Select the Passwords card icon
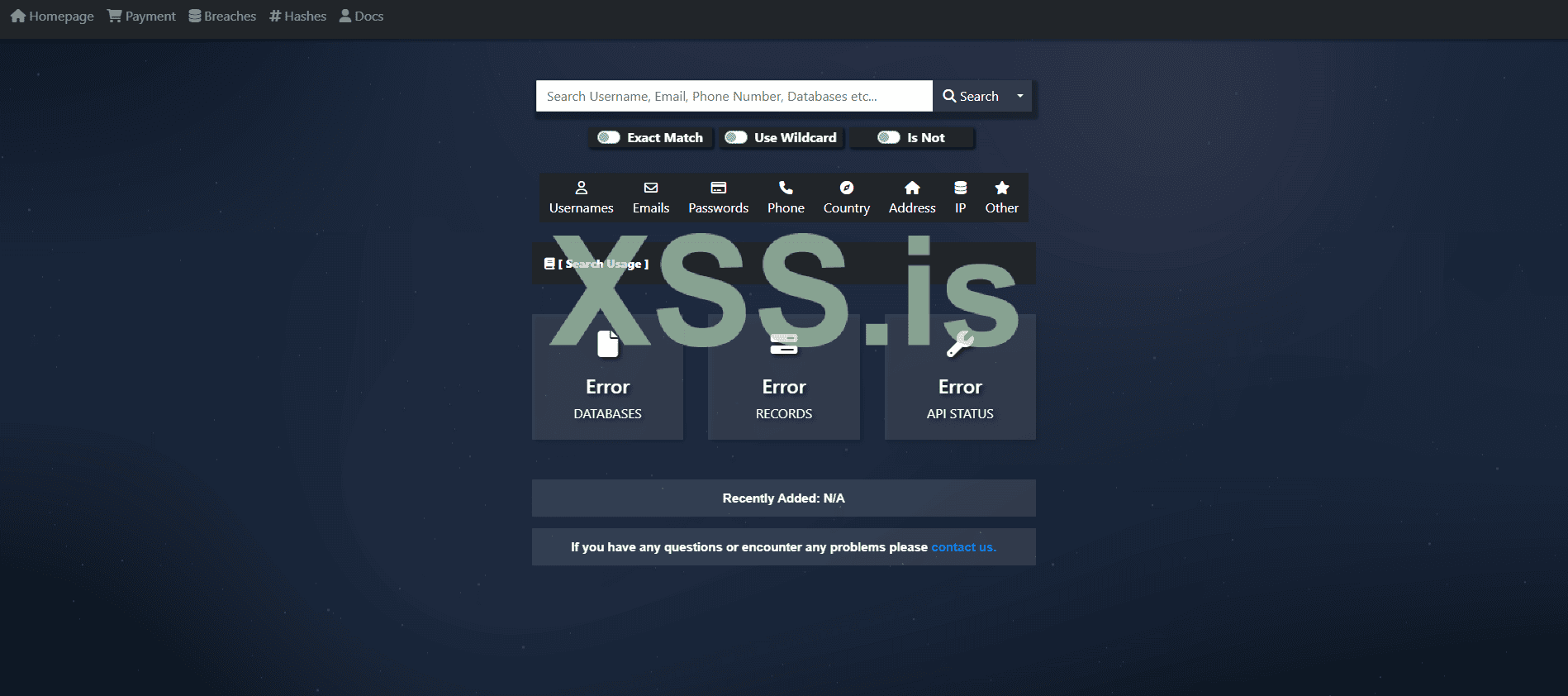Screen dimensions: 1568x696 (x=719, y=188)
